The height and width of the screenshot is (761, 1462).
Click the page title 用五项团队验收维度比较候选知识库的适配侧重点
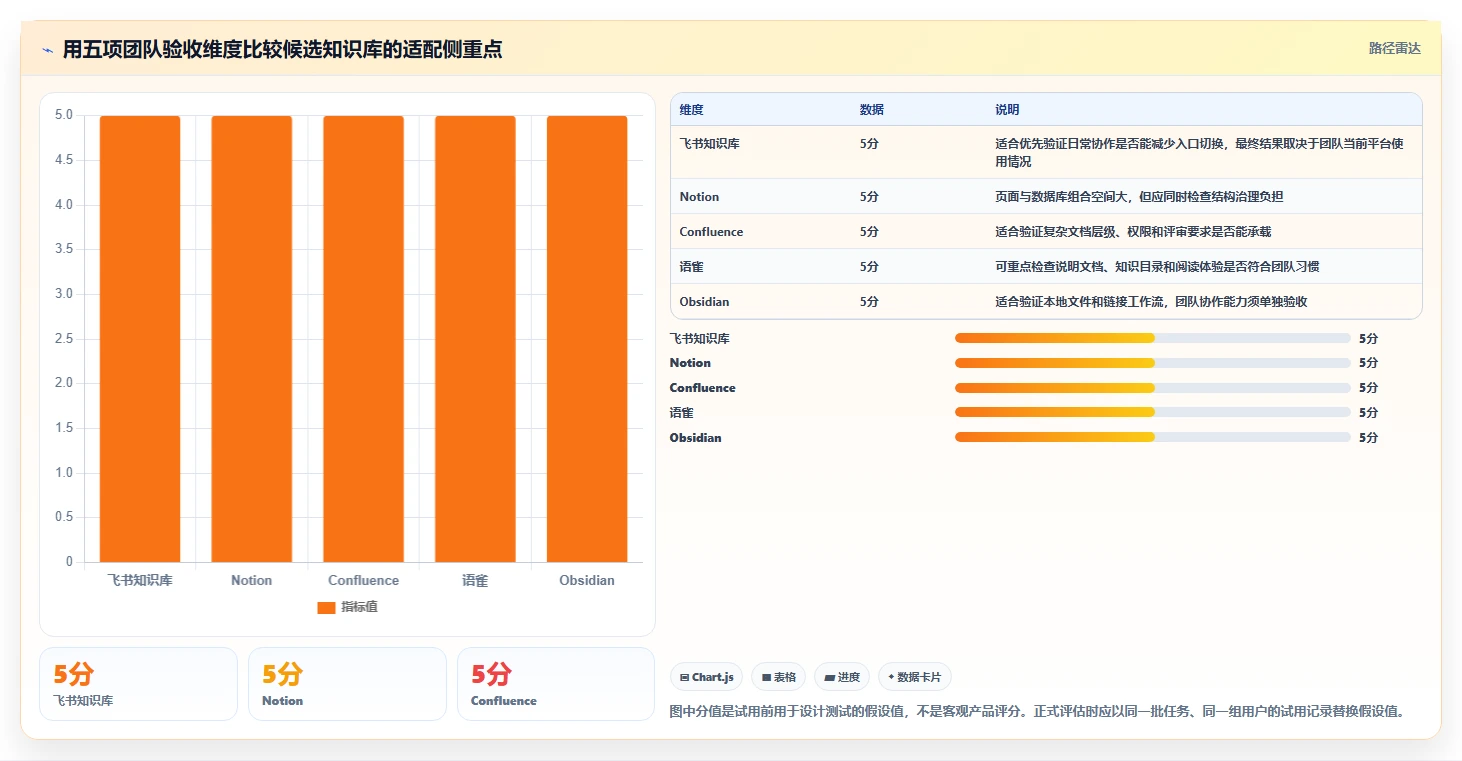coord(282,49)
